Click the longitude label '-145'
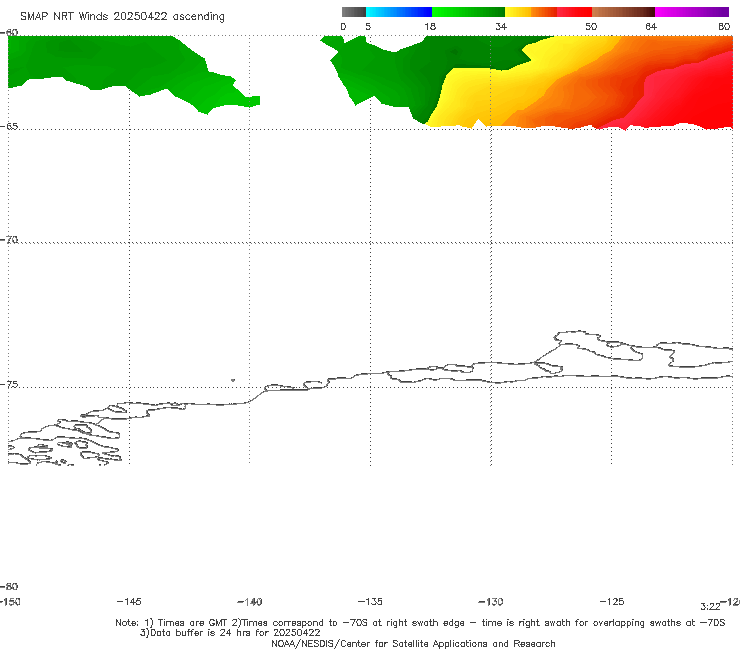The width and height of the screenshot is (740, 650). pos(129,602)
